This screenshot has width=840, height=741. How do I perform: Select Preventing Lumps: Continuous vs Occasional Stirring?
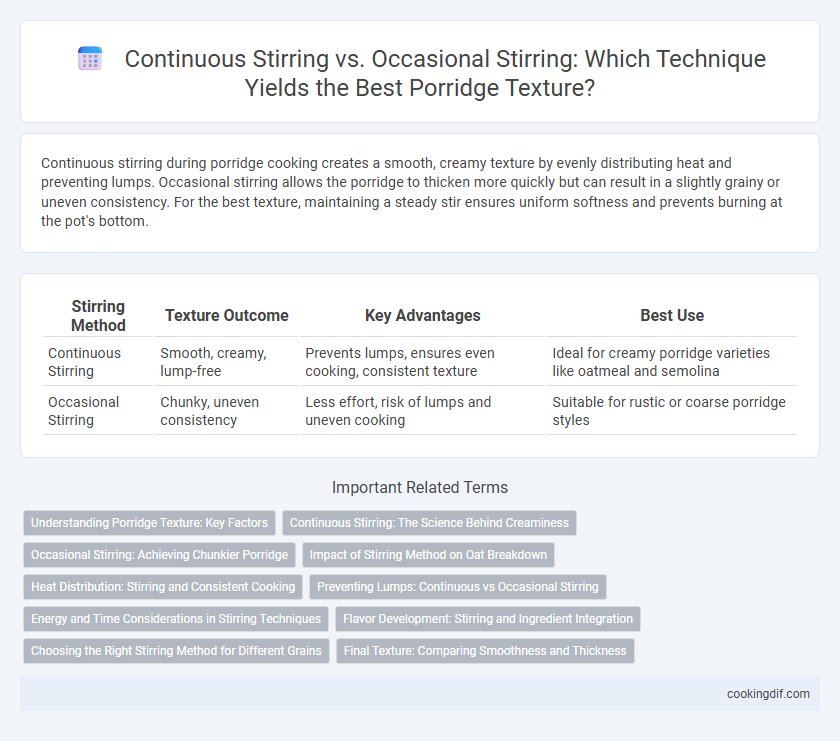coord(458,587)
